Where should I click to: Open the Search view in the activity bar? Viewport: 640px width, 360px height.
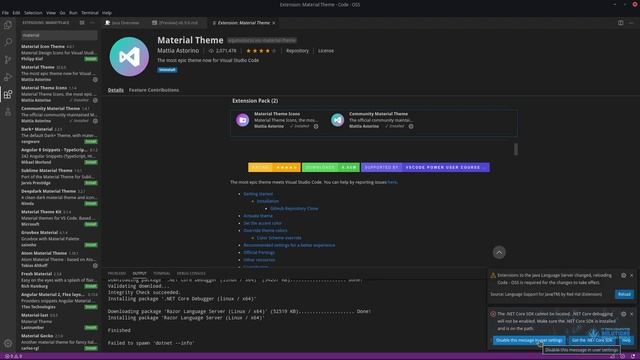[x=8, y=42]
